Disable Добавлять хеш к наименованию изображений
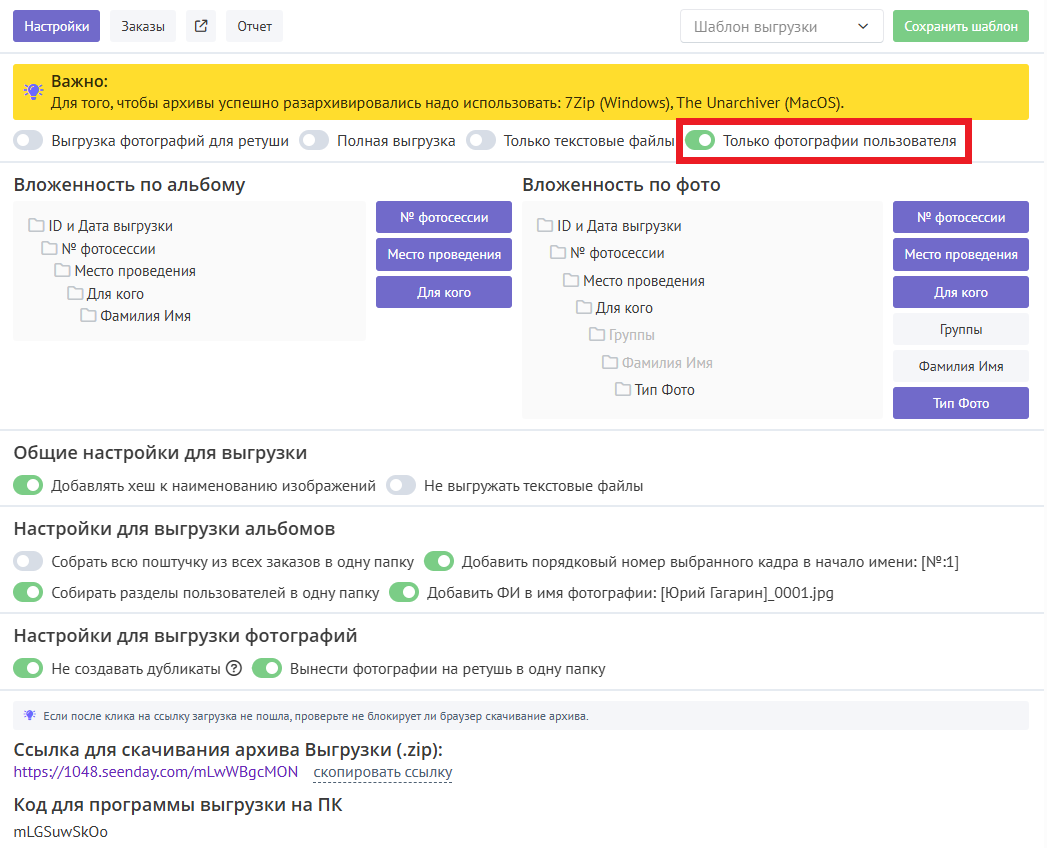The image size is (1047, 848). [x=29, y=485]
